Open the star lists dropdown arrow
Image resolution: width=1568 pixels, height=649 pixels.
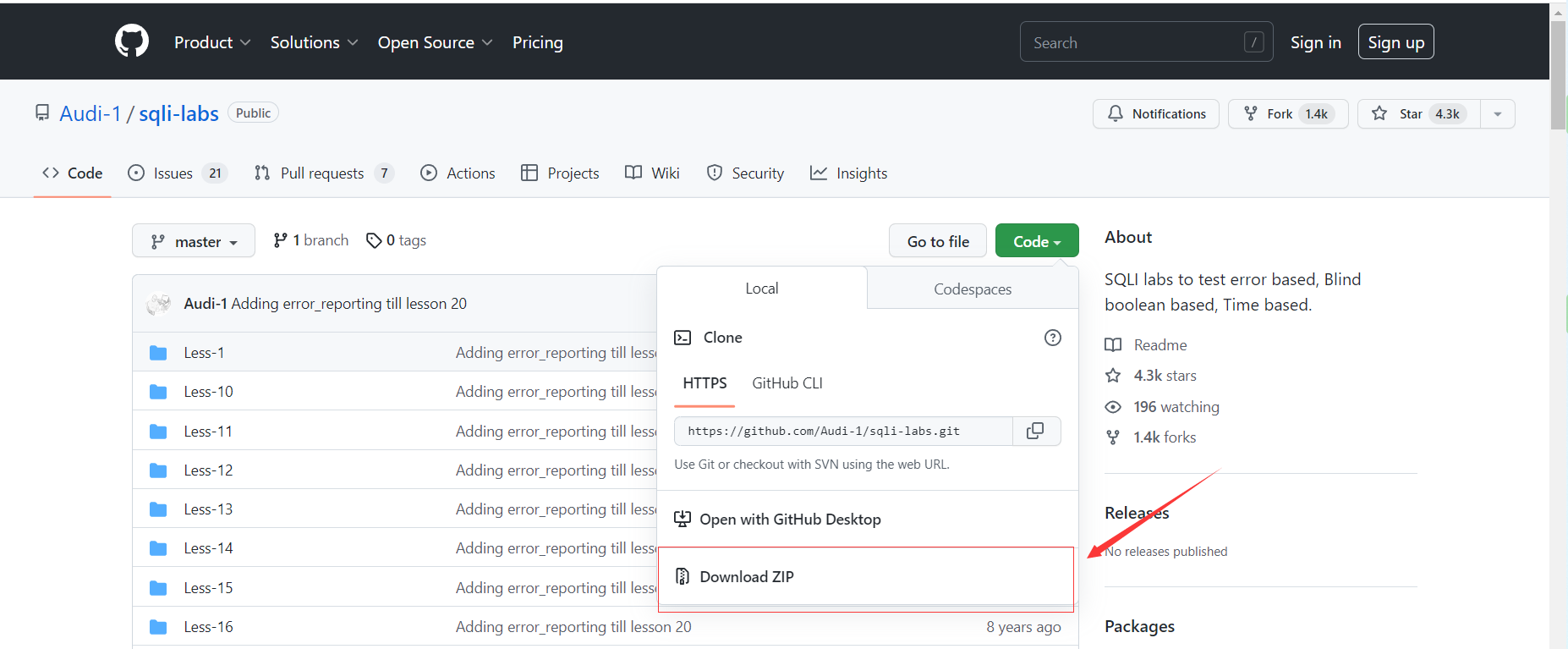(x=1497, y=113)
